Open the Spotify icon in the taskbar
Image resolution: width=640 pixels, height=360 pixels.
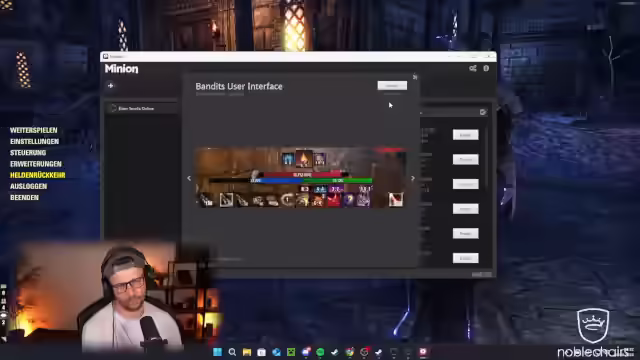(x=320, y=352)
